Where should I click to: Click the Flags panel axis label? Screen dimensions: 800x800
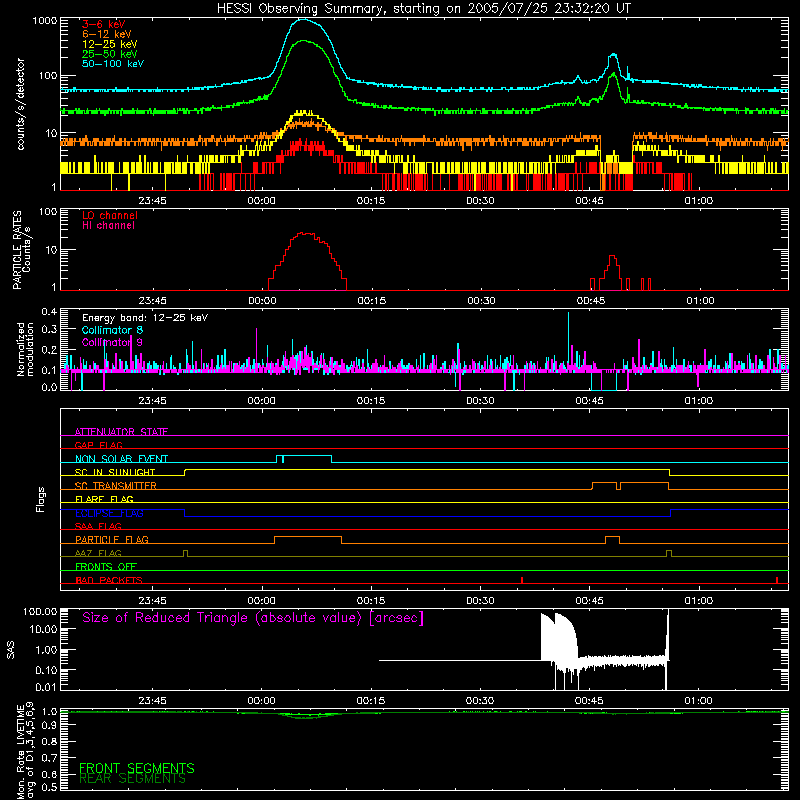click(x=40, y=499)
